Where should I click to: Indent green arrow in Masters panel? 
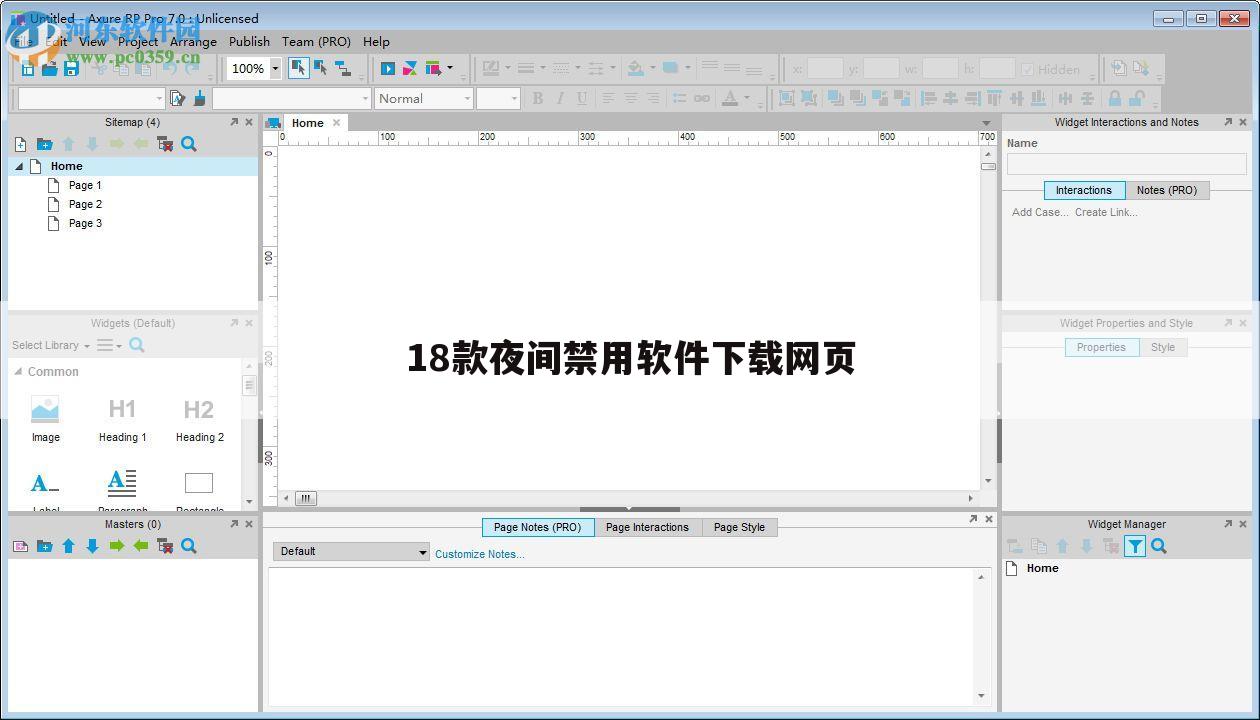click(x=116, y=546)
